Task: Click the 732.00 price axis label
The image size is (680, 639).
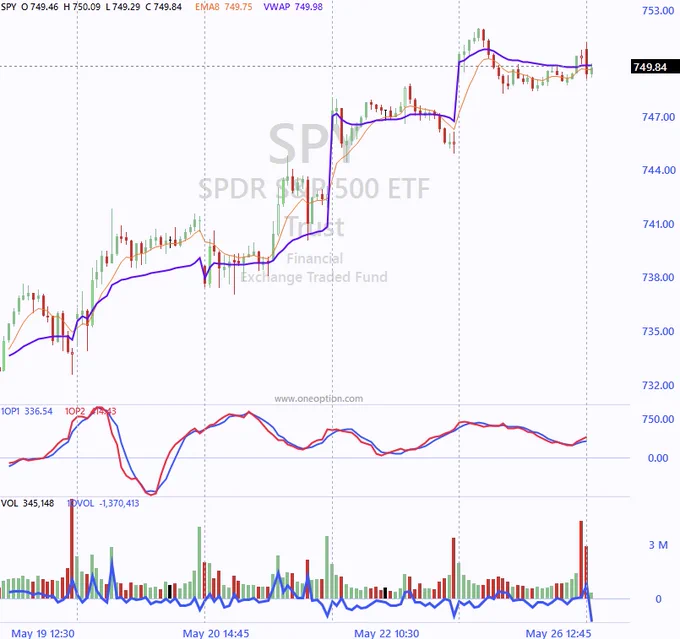Action: (x=658, y=385)
